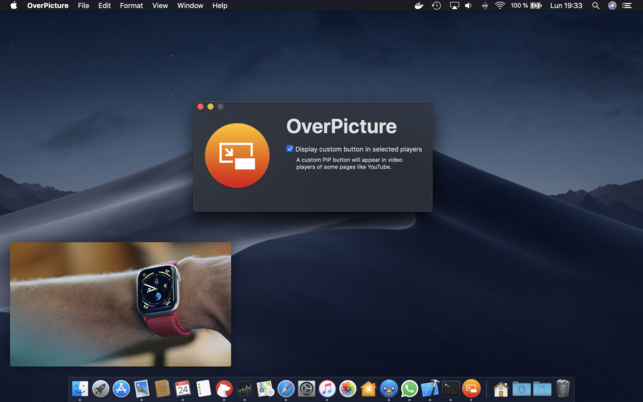Open the Trash in the Dock
643x402 pixels.
(x=563, y=388)
